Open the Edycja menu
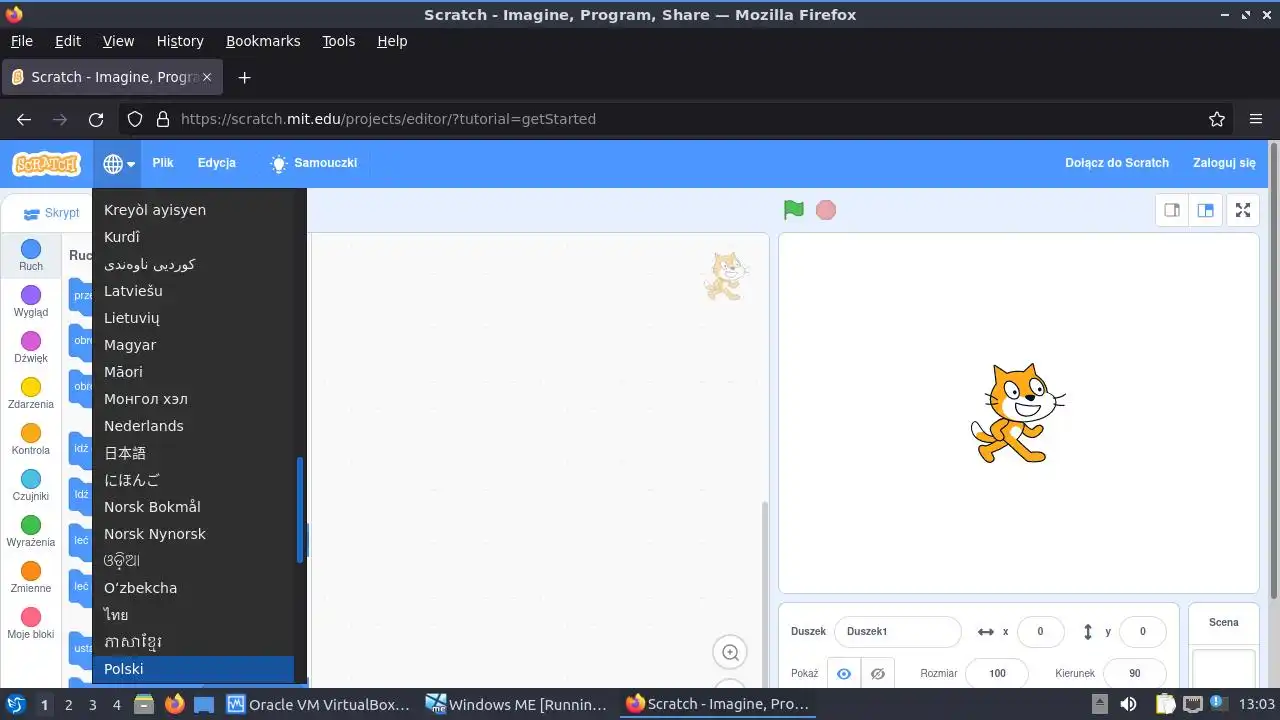 (217, 163)
